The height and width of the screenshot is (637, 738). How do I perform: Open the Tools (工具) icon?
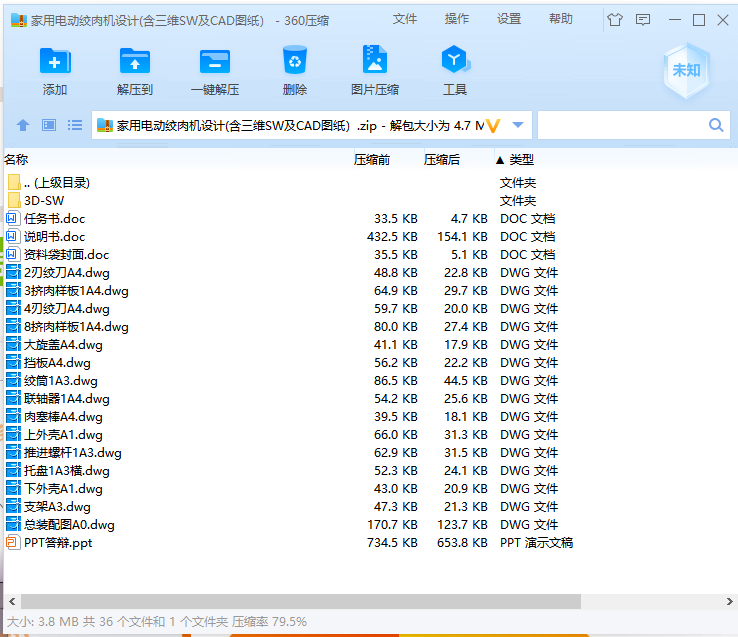click(x=455, y=60)
